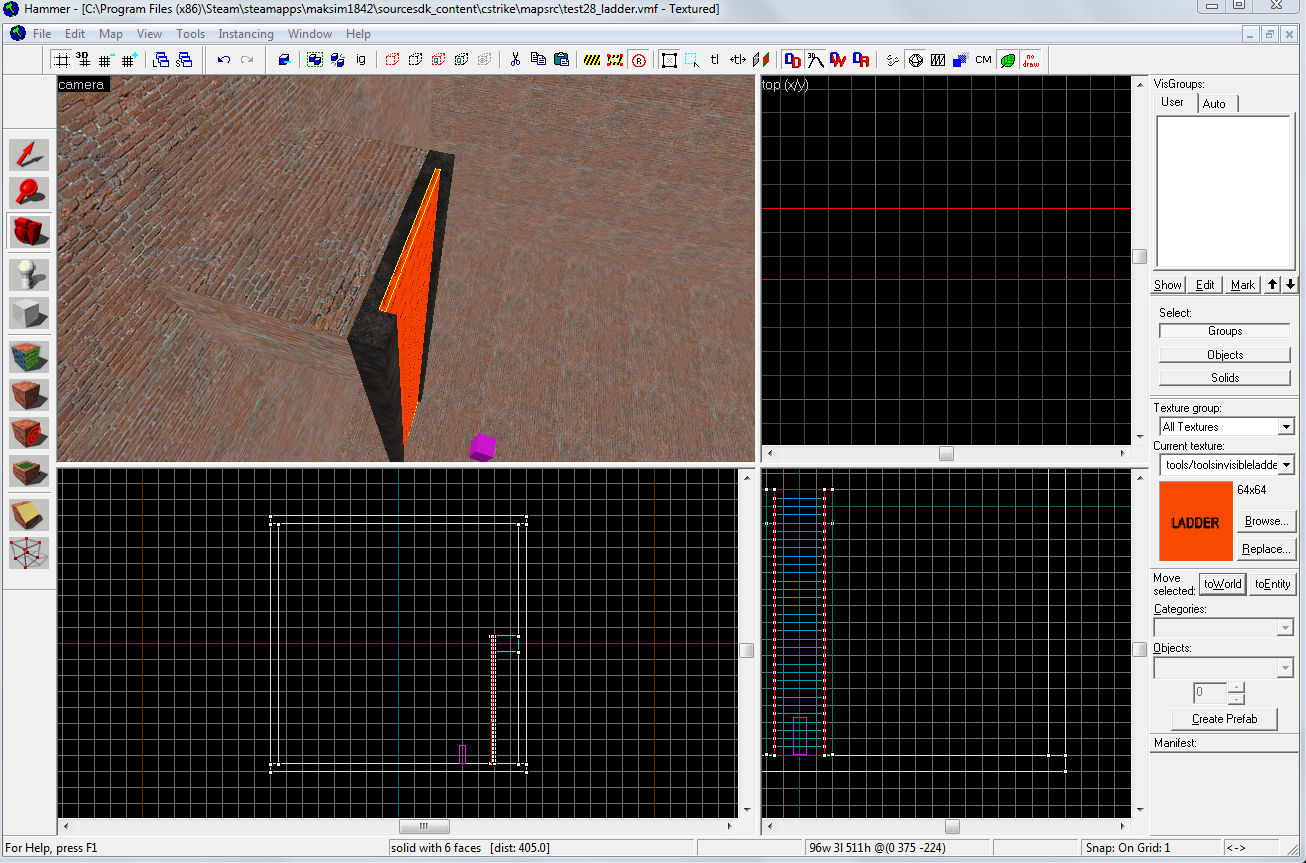Hide the selected objects
1306x863 pixels.
coord(392,60)
